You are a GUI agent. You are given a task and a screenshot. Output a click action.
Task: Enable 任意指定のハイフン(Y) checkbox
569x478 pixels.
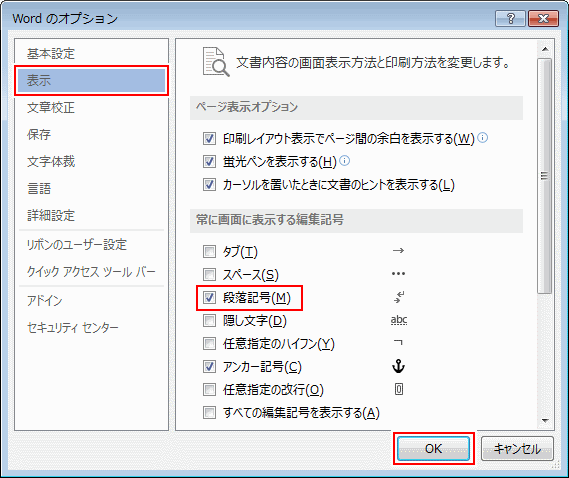pyautogui.click(x=209, y=343)
